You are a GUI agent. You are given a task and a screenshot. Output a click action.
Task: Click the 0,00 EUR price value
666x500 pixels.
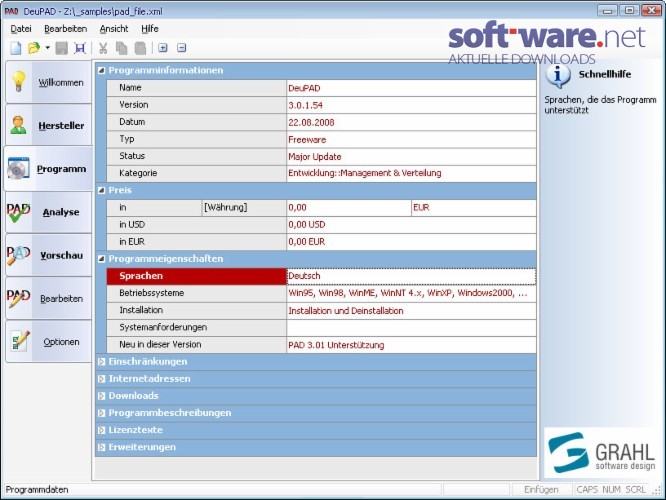click(x=411, y=242)
